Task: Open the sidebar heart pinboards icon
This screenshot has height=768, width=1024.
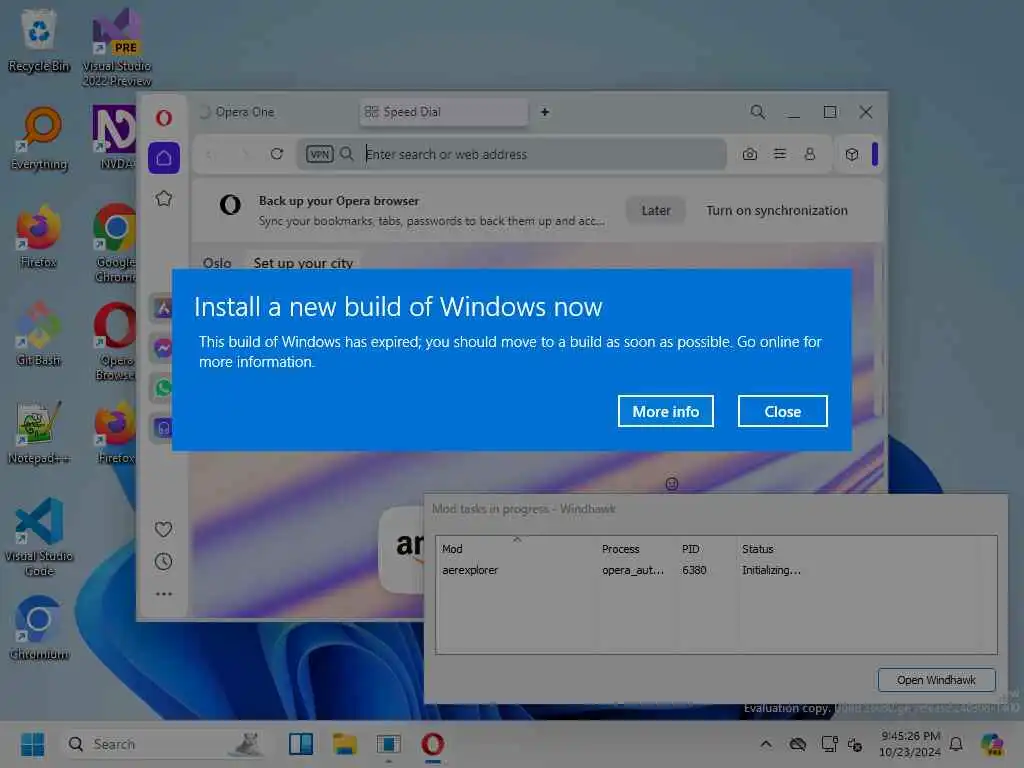Action: (163, 528)
